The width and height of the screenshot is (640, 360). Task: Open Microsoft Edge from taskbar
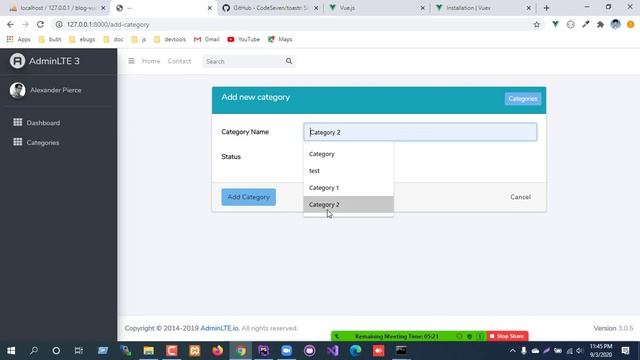(x=356, y=351)
